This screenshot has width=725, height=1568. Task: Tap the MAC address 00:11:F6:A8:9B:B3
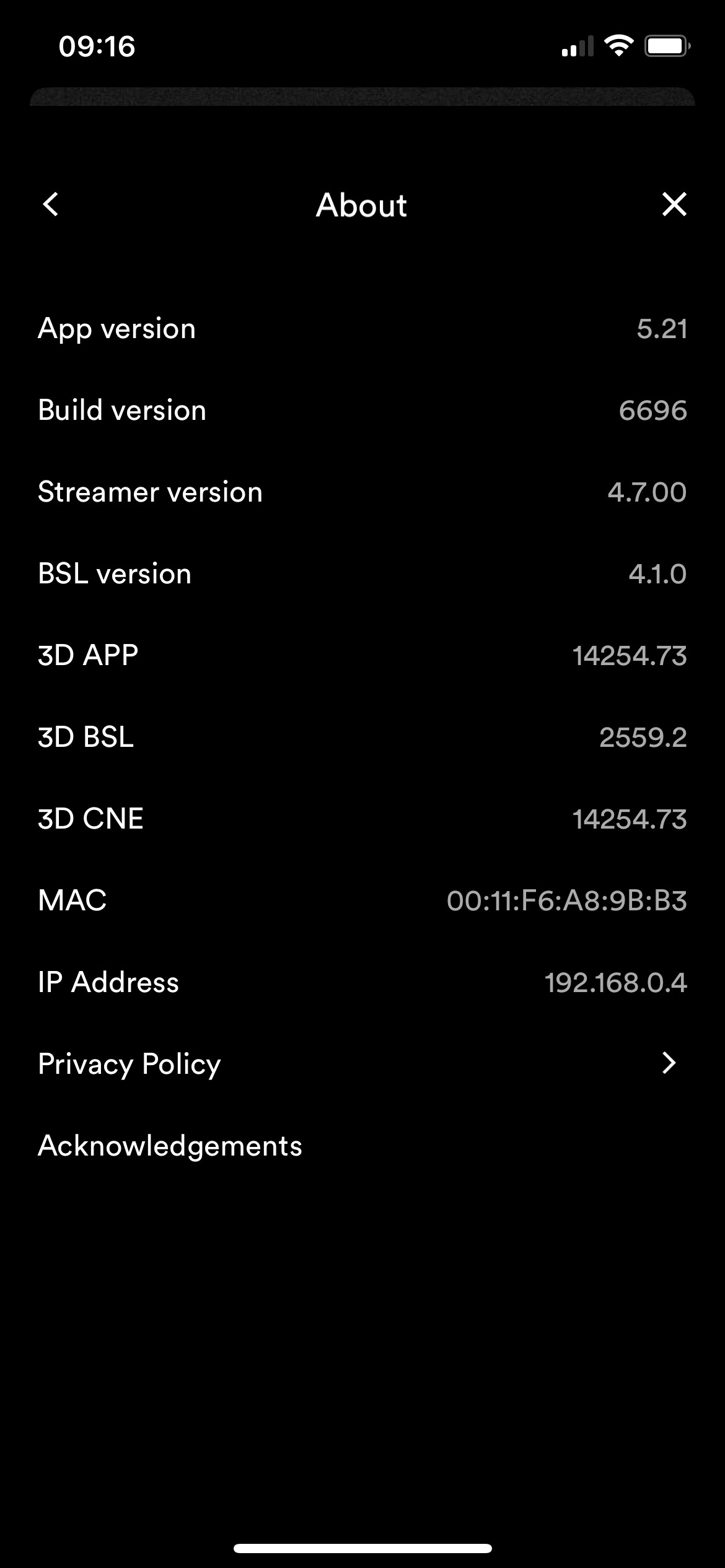[567, 901]
